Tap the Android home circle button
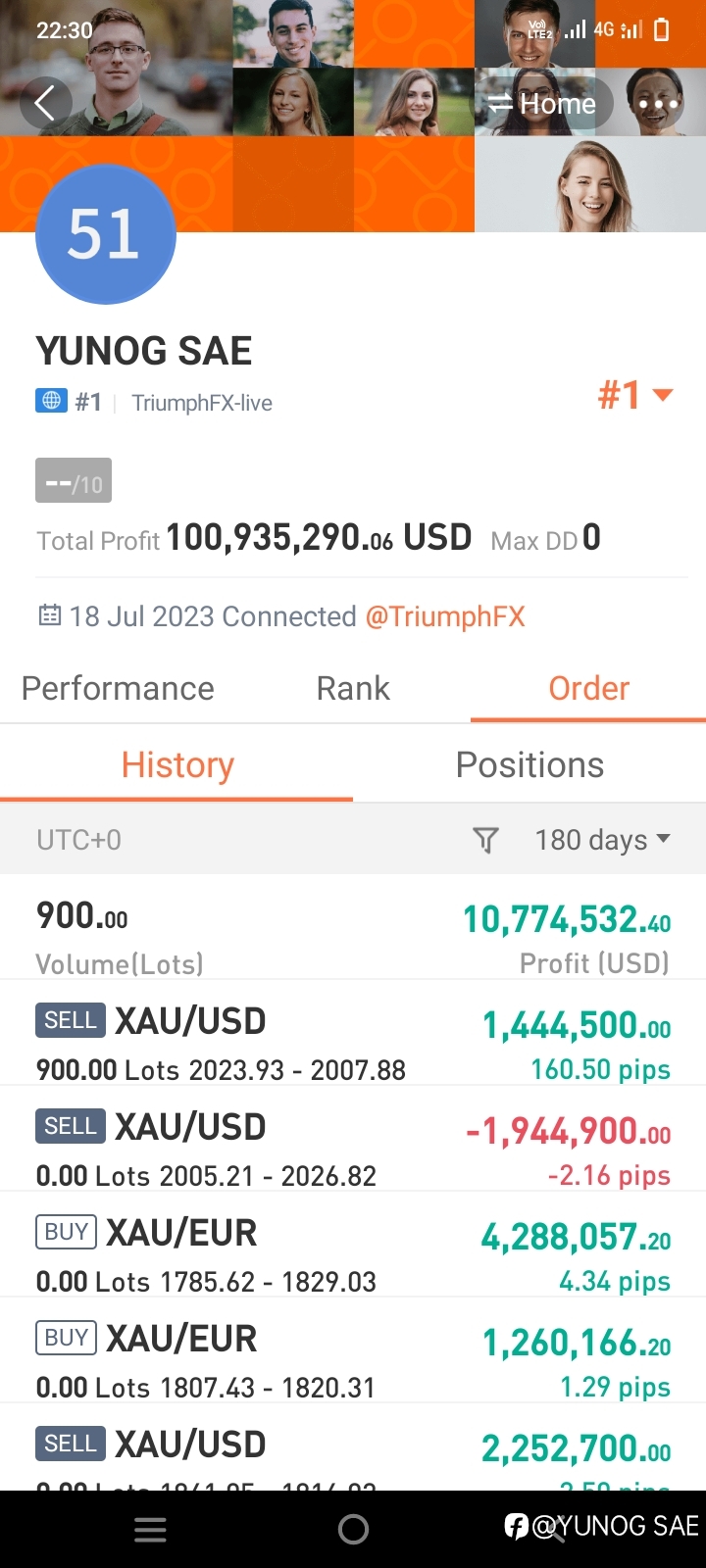 [x=353, y=1530]
